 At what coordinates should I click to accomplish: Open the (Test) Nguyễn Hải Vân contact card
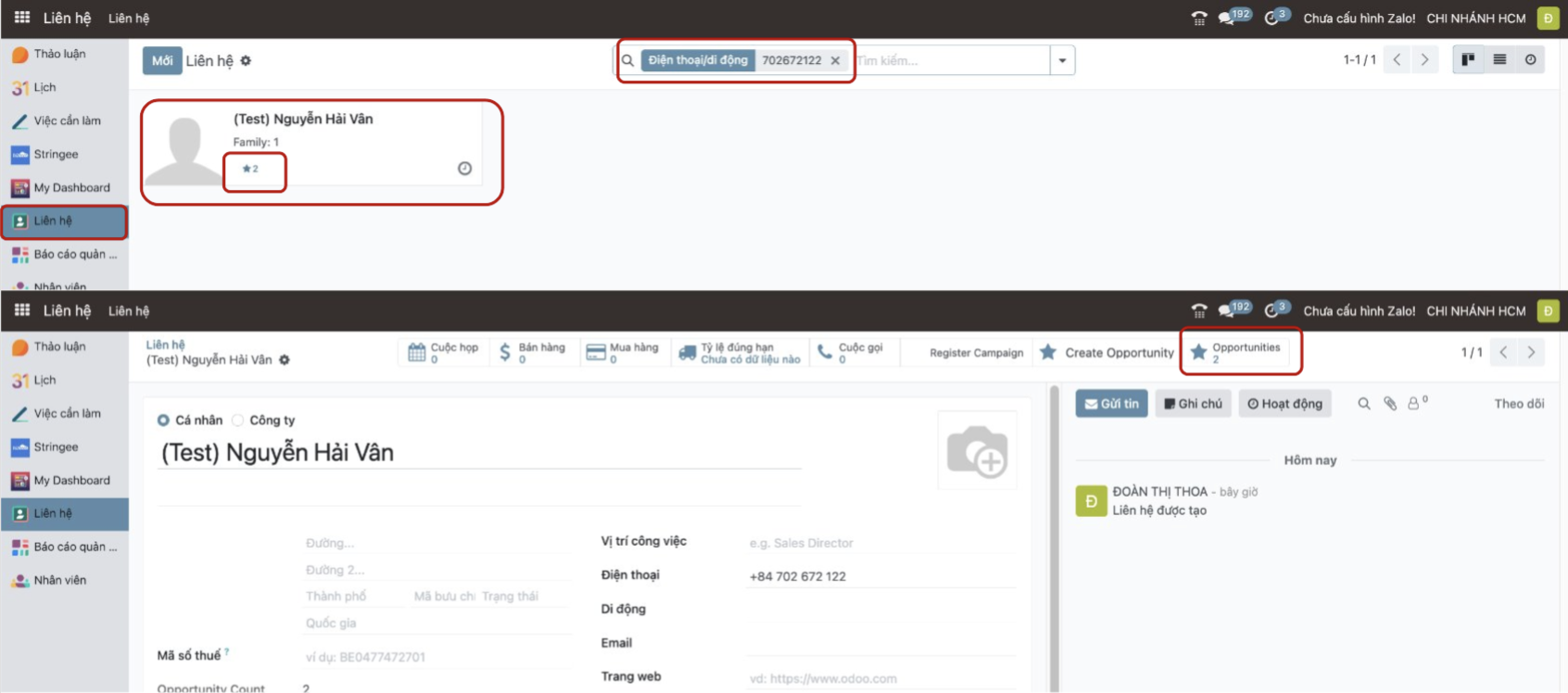[312, 144]
